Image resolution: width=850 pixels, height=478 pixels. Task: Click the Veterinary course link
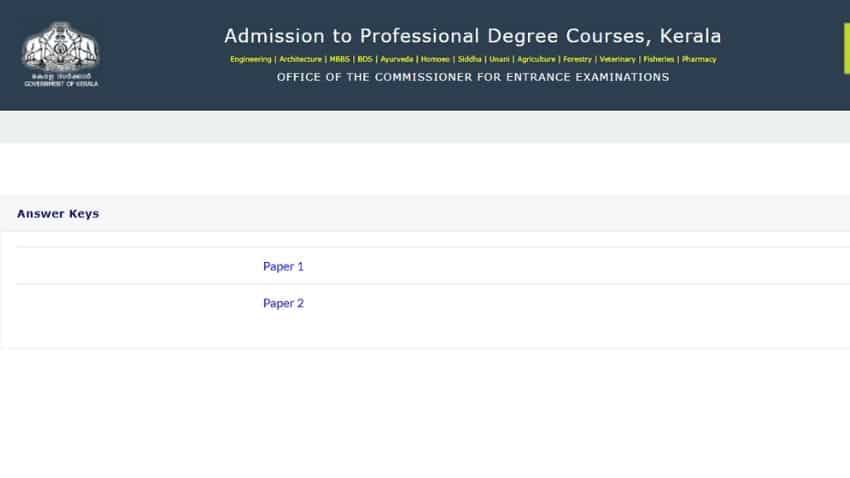617,59
